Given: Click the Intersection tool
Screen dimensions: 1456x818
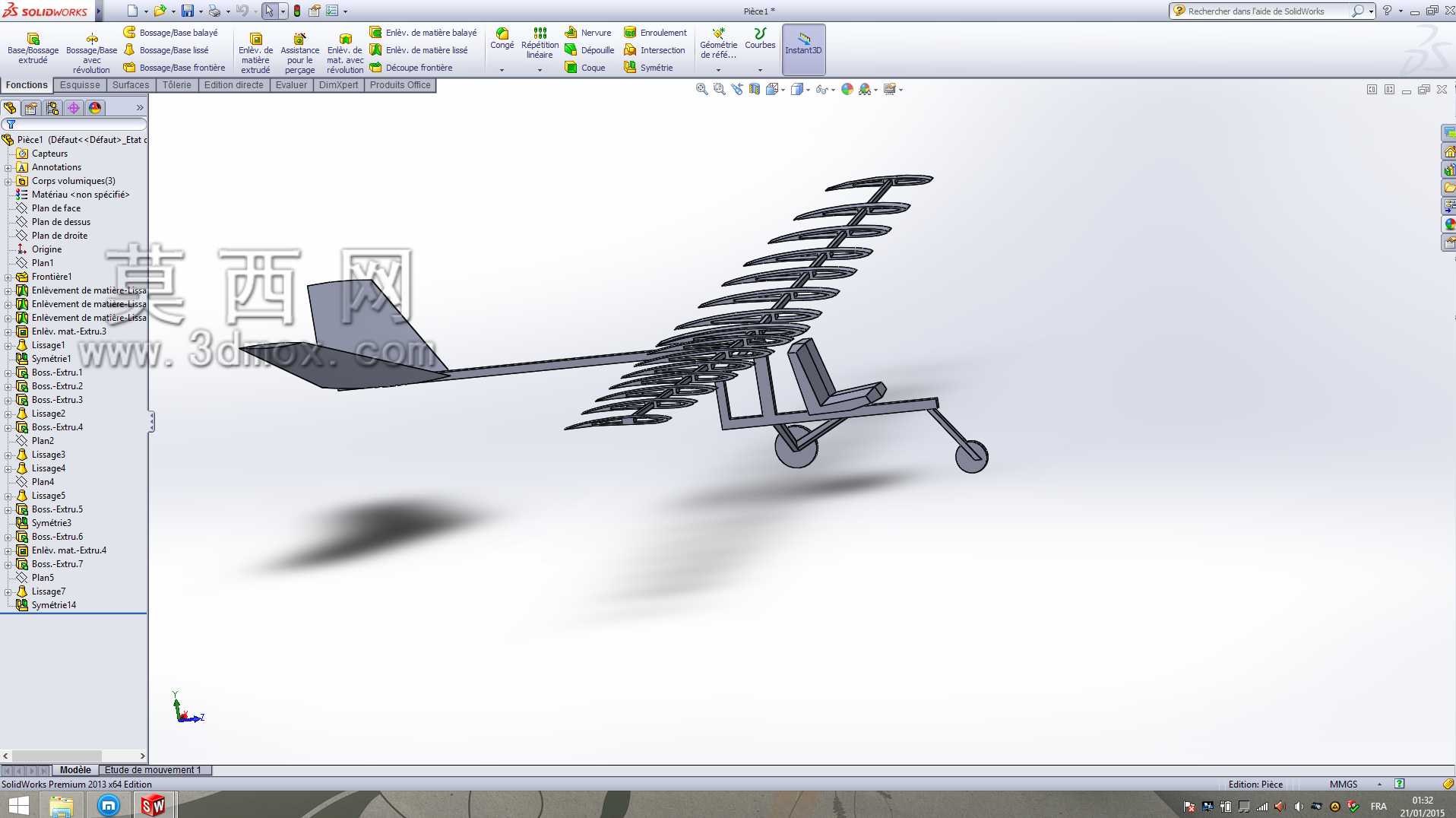Looking at the screenshot, I should click(x=654, y=50).
